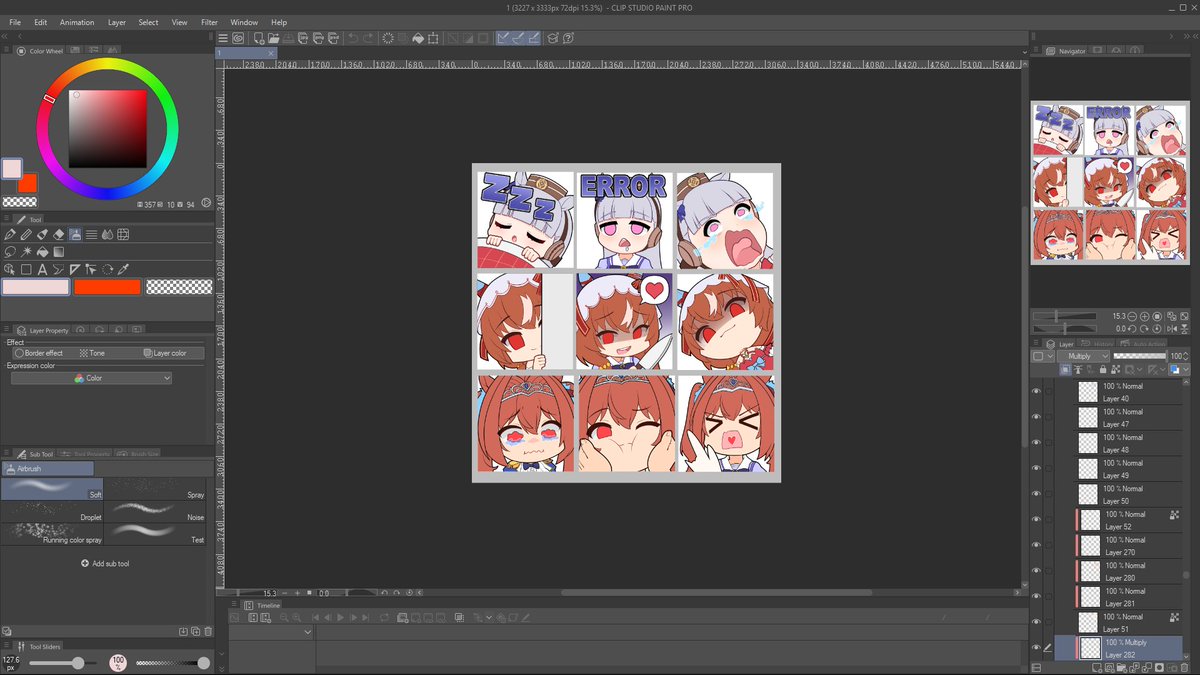Enable the Tone effect in Layer Property
The height and width of the screenshot is (675, 1200).
(x=91, y=352)
